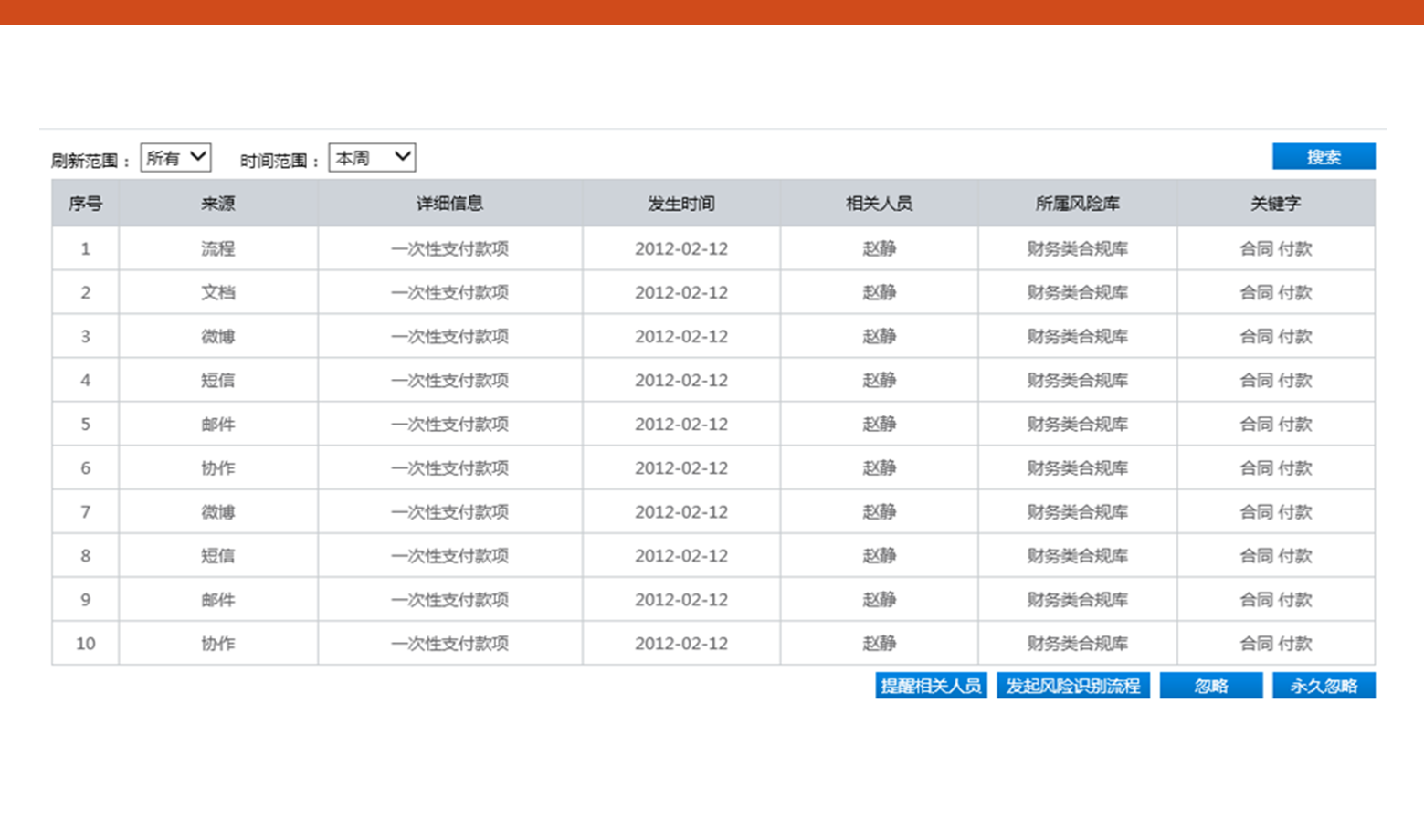This screenshot has height=840, width=1424.
Task: Click the 来源 column header
Action: pos(218,204)
